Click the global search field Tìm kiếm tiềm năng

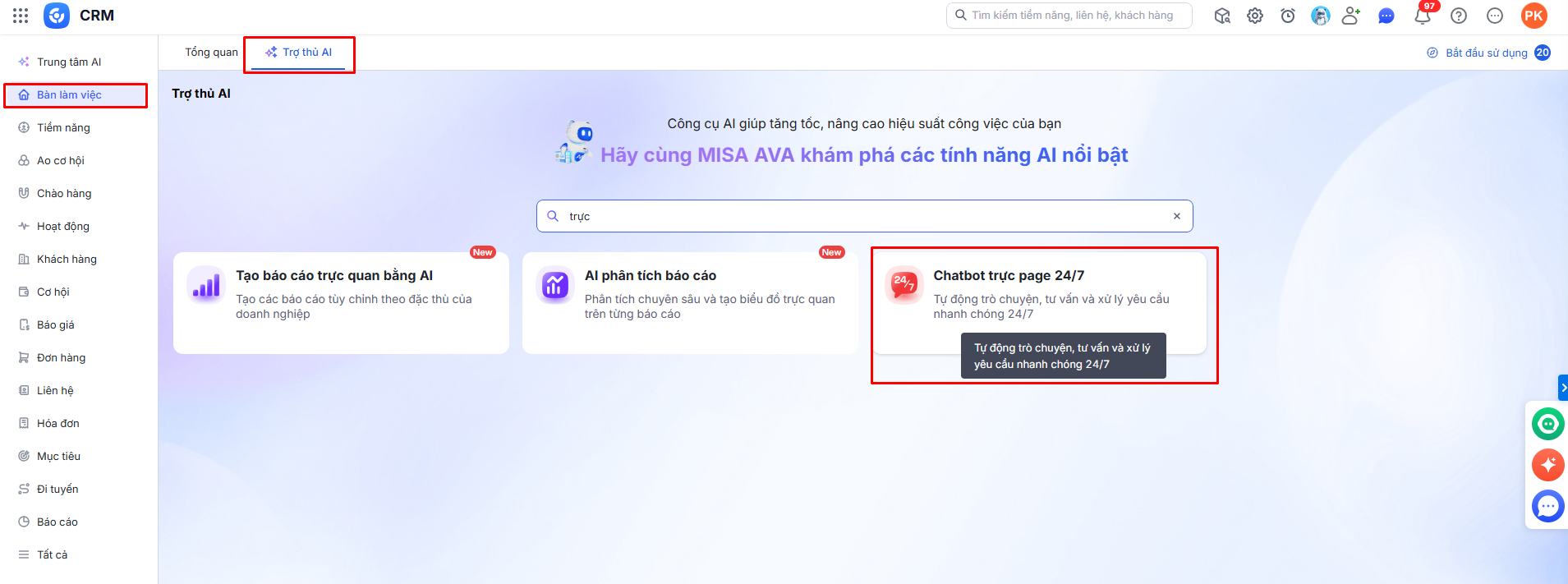pos(1069,16)
